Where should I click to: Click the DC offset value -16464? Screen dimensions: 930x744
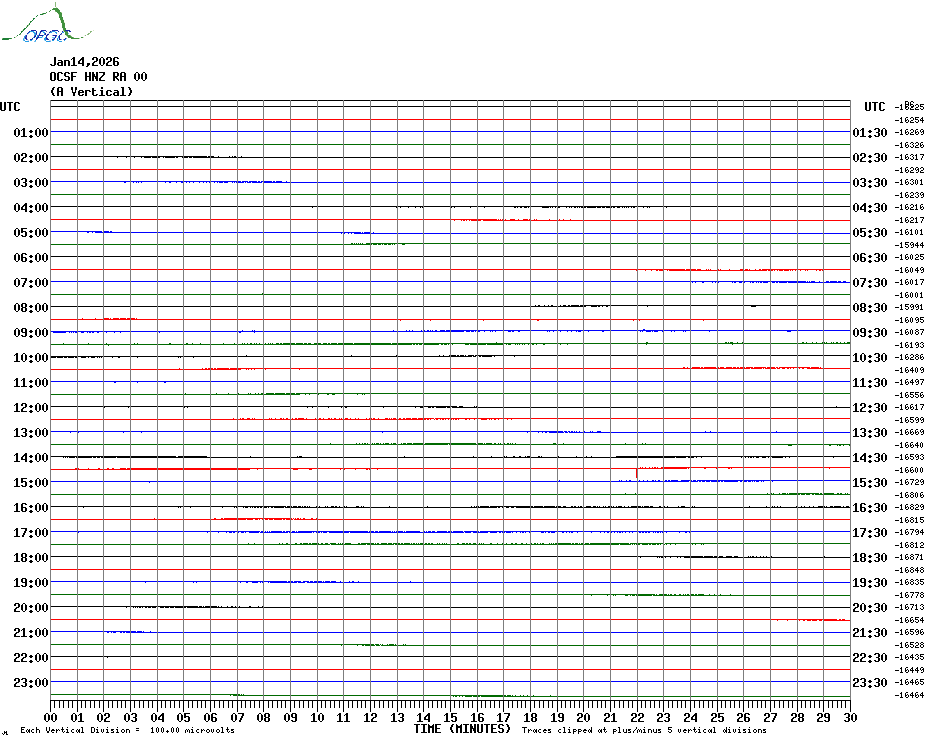pos(909,695)
